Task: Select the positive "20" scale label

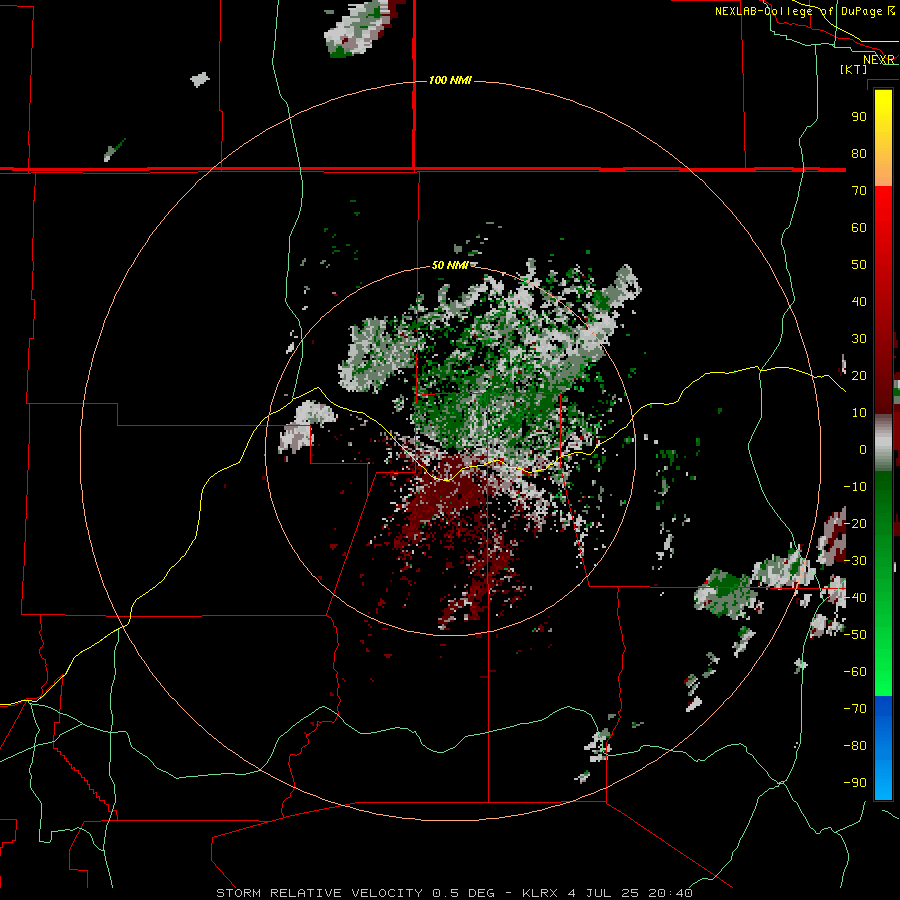Action: tap(859, 376)
